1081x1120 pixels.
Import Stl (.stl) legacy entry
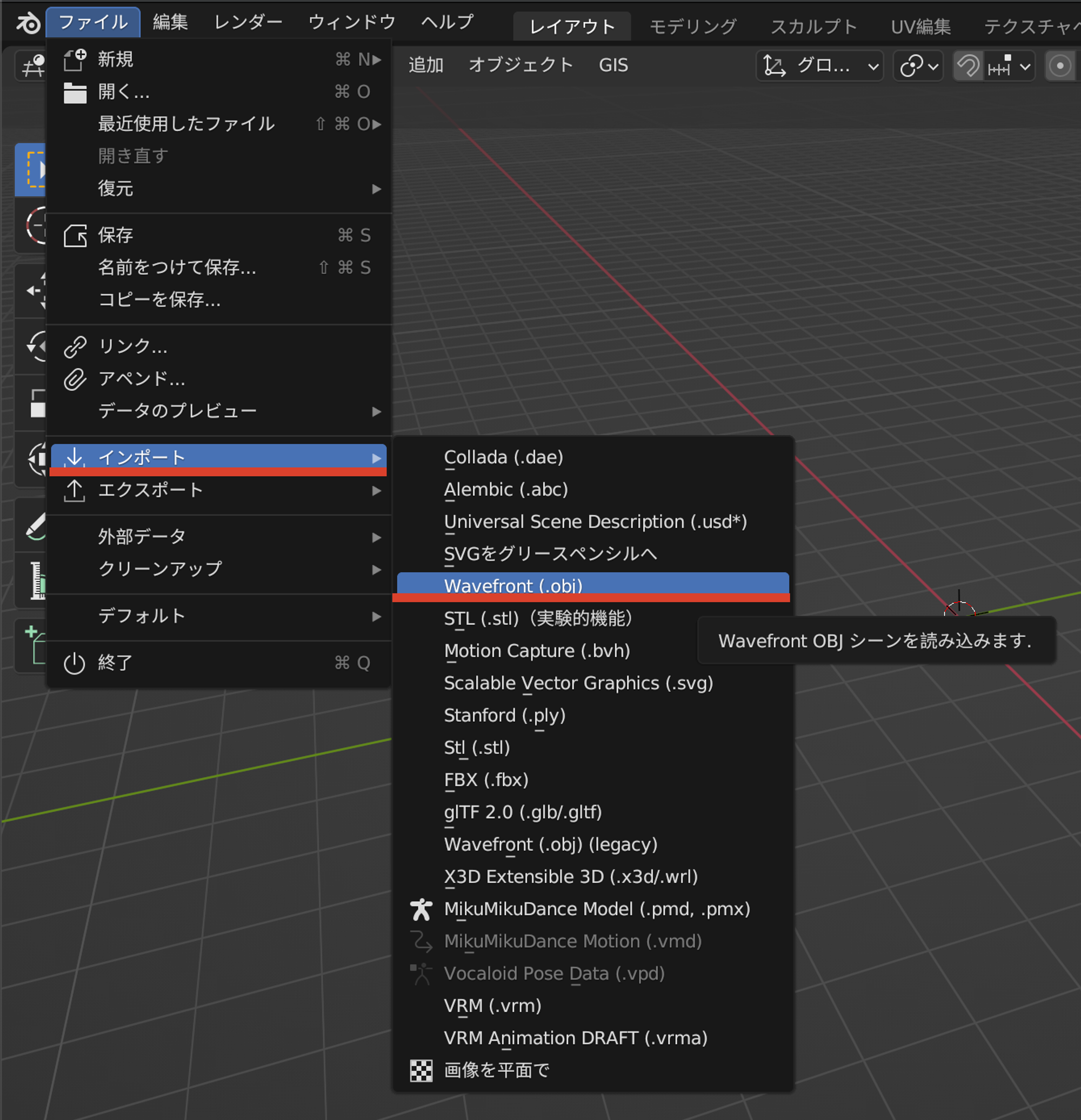593,748
